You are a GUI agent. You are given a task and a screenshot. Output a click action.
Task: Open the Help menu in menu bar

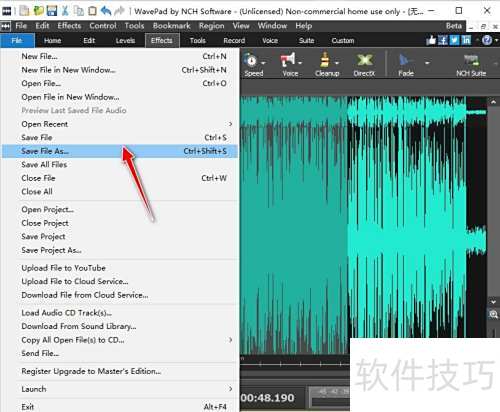(x=304, y=26)
